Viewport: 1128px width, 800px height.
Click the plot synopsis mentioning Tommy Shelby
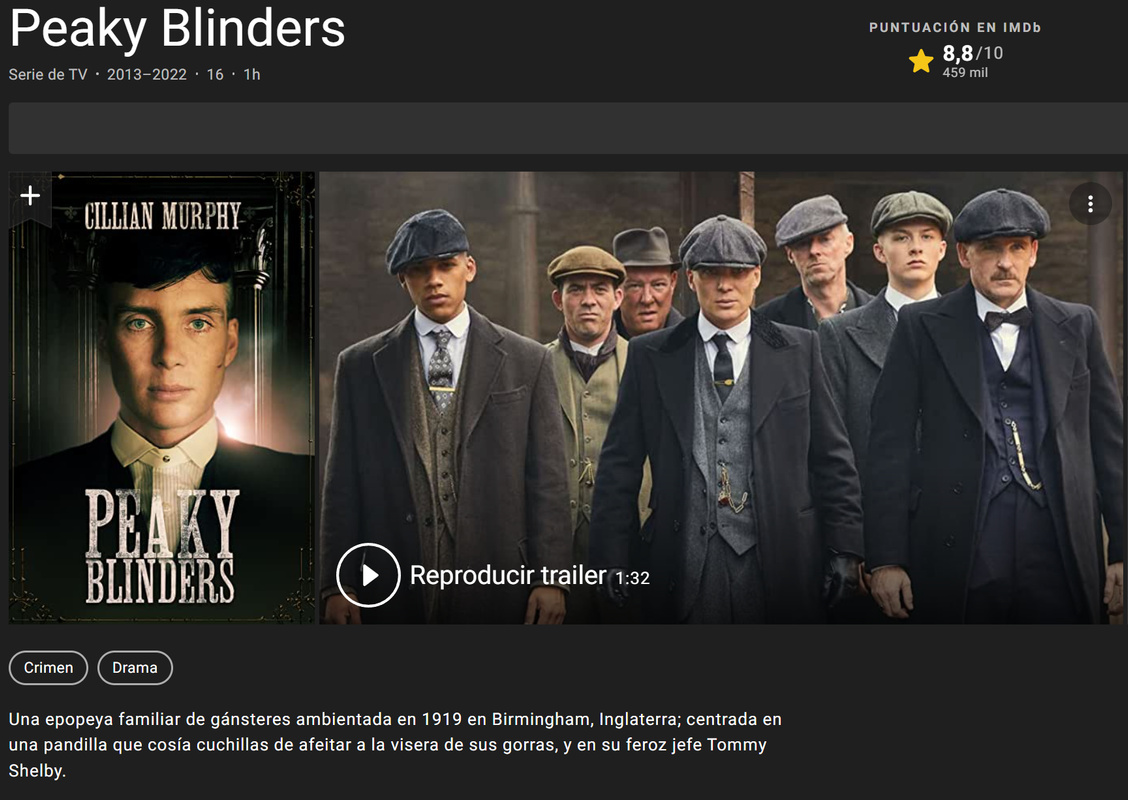click(395, 745)
